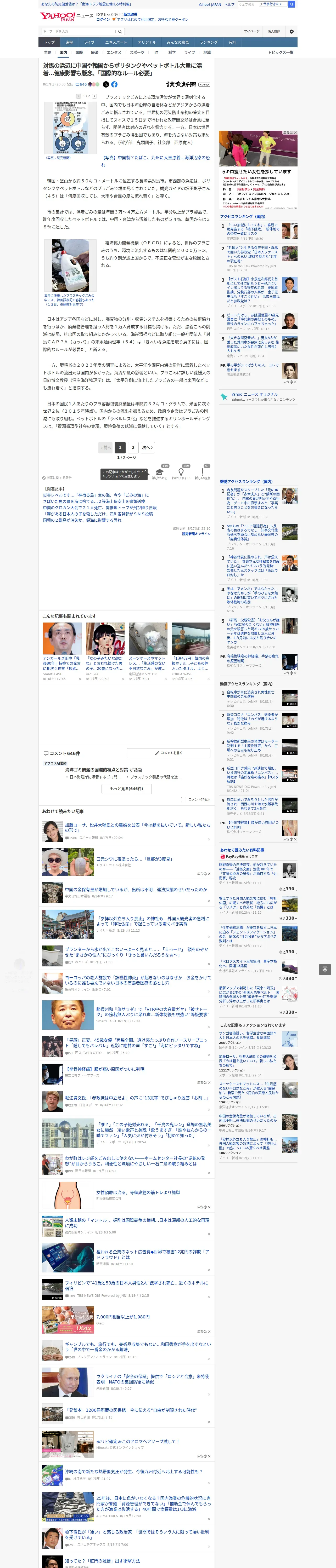The width and height of the screenshot is (336, 1568).
Task: Select the '有料' main tab
Action: pos(232,43)
